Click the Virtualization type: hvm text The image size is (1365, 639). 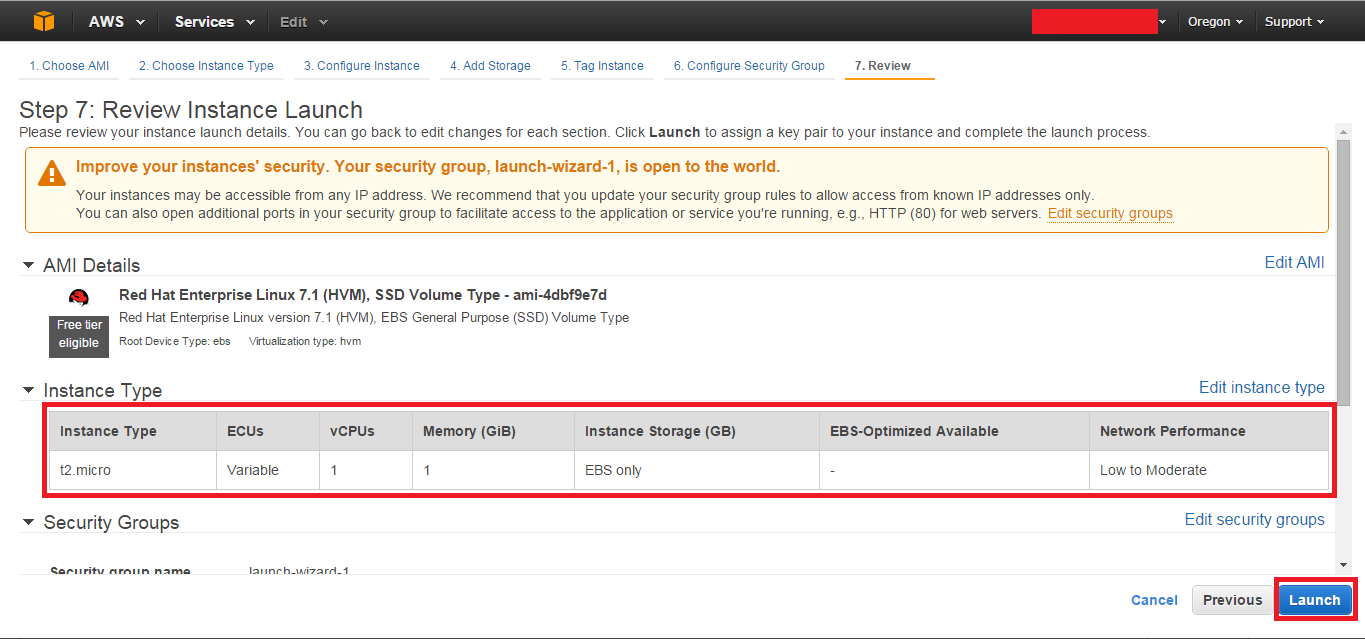(x=305, y=341)
